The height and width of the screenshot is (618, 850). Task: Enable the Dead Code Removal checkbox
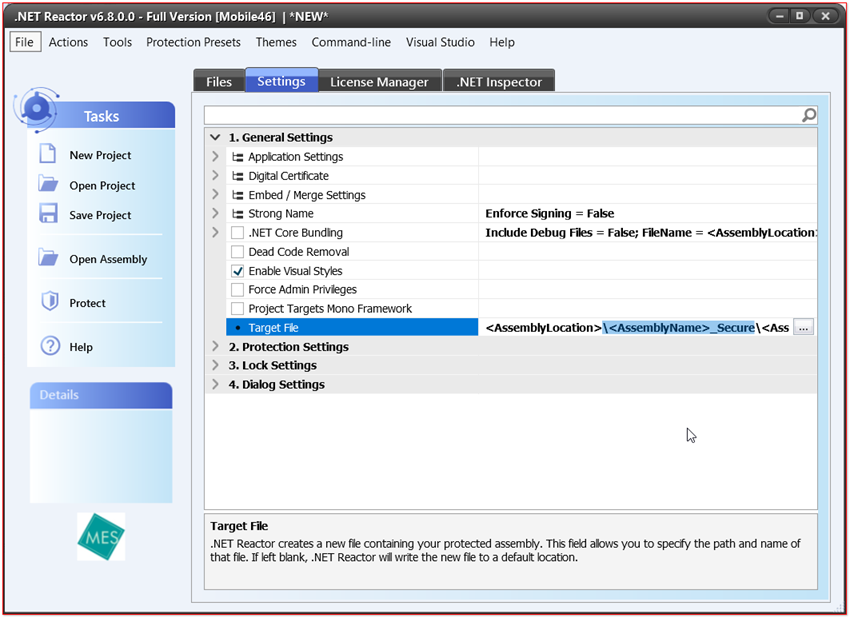pyautogui.click(x=237, y=252)
